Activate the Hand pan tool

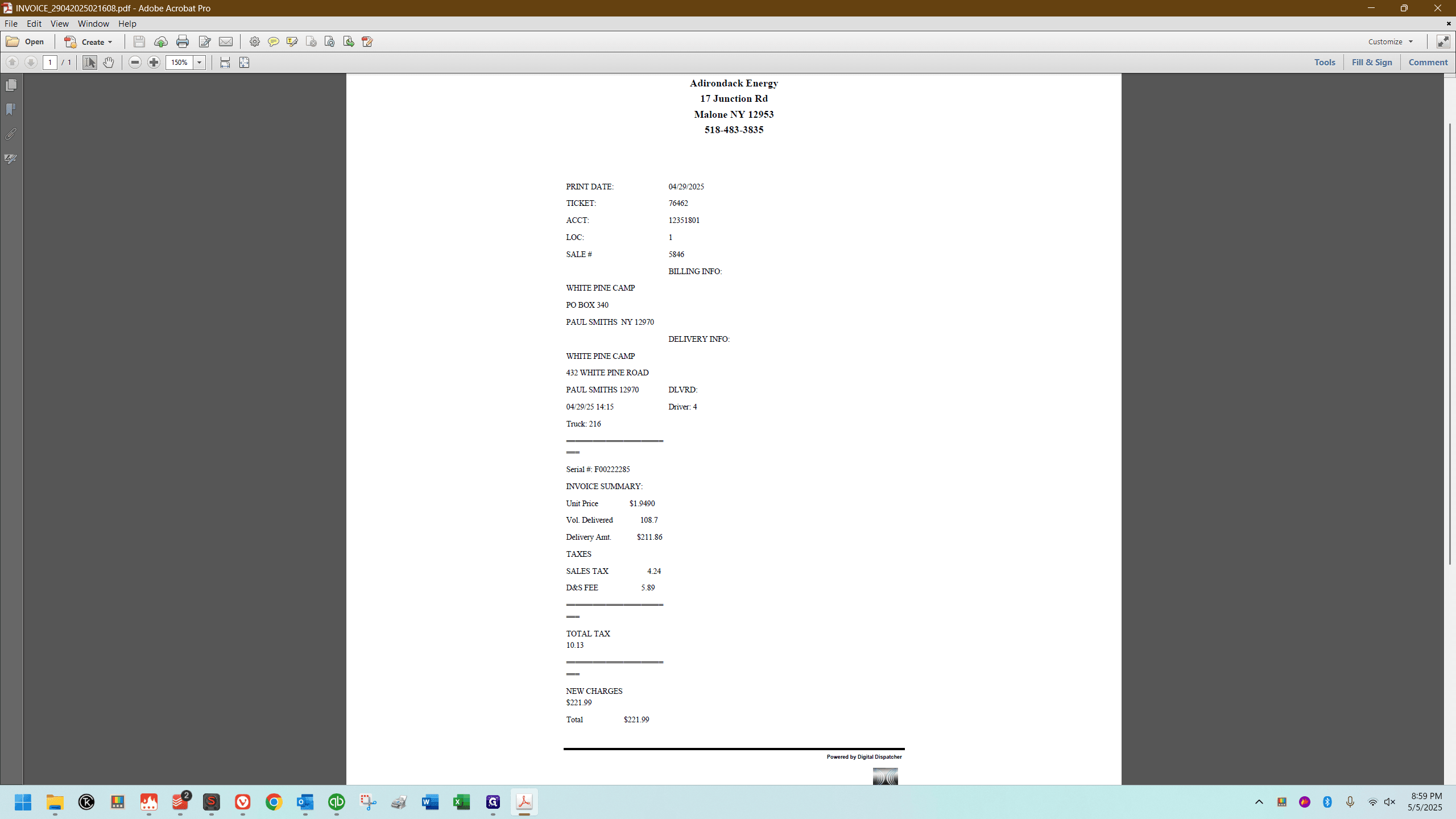[109, 63]
